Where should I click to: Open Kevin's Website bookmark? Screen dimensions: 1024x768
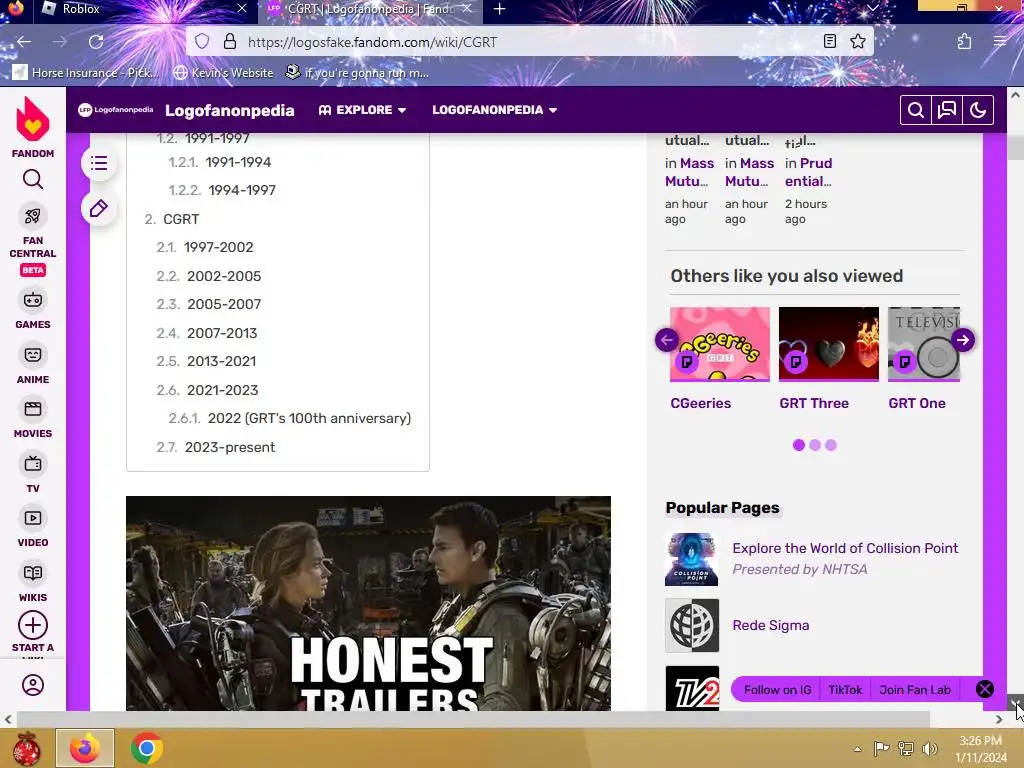223,72
